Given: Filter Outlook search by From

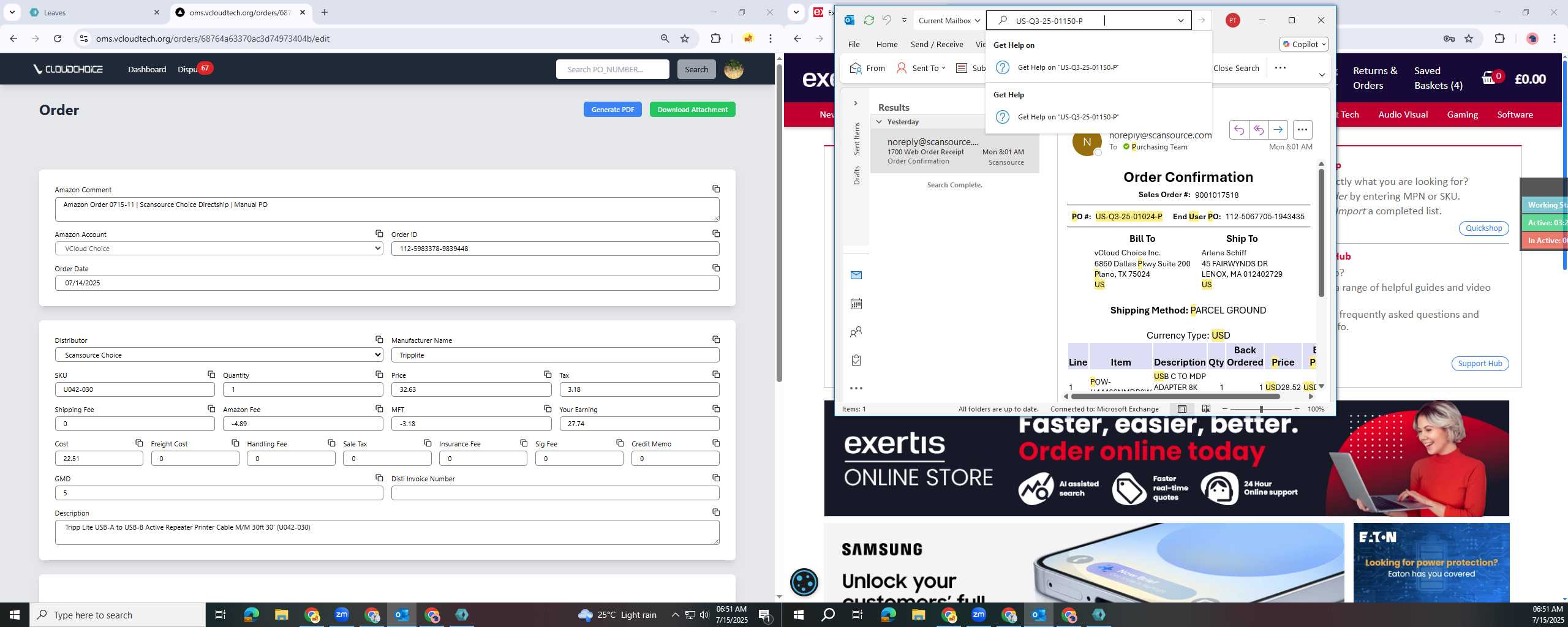Looking at the screenshot, I should (867, 68).
